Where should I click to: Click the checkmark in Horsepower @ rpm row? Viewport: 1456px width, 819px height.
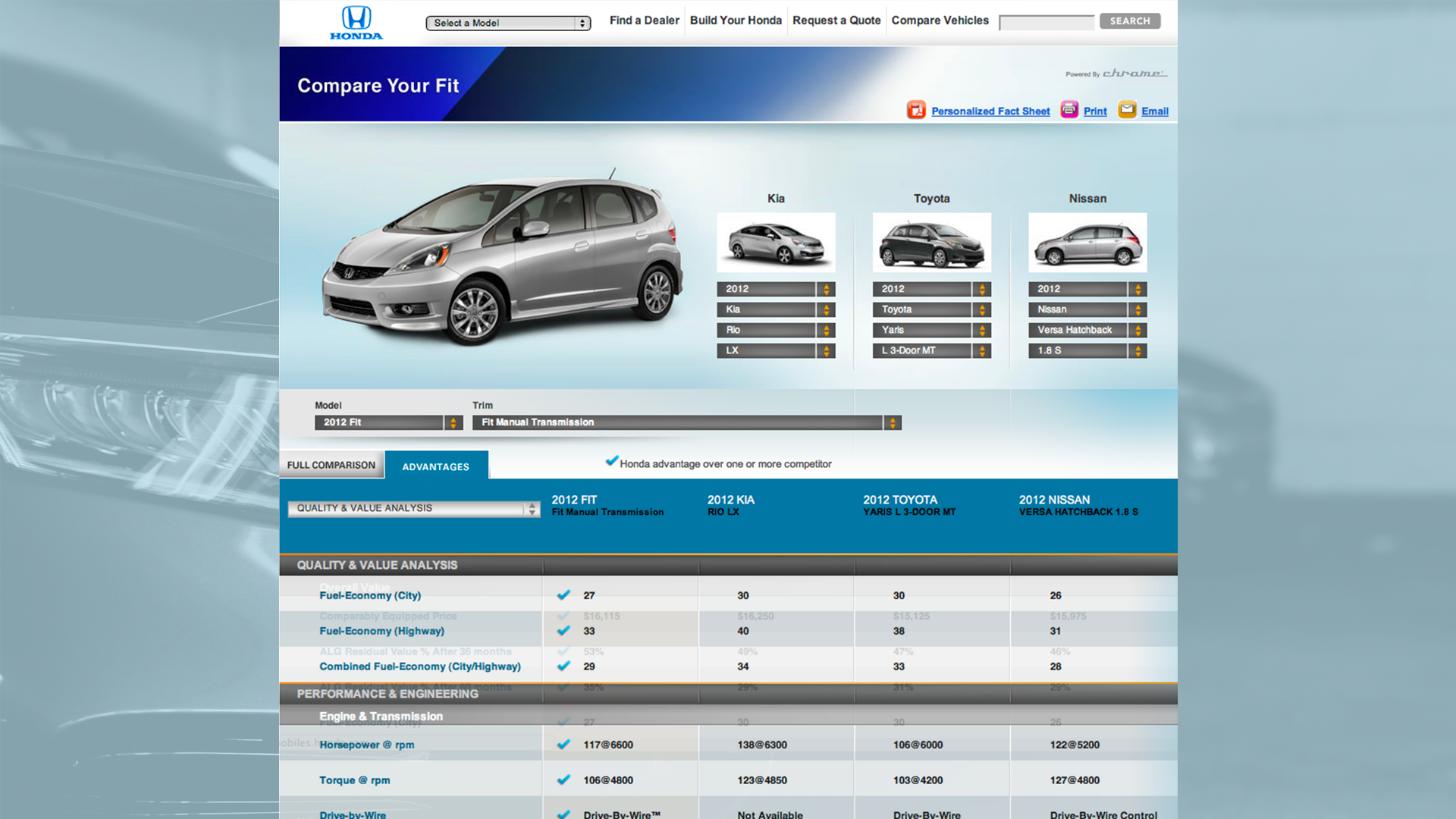[x=563, y=744]
